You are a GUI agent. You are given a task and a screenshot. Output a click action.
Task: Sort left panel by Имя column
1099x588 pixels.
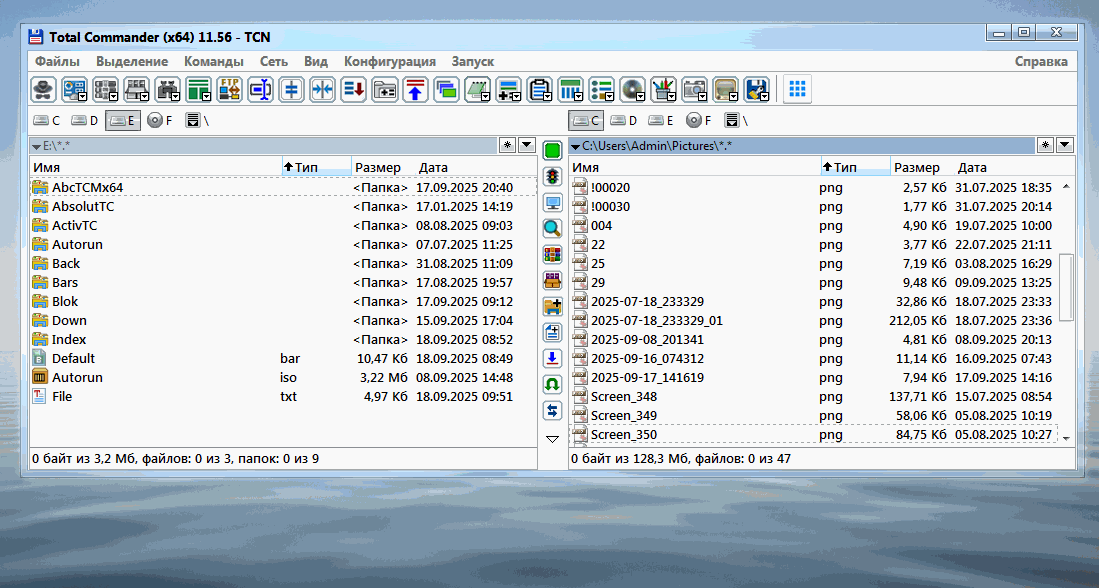click(156, 167)
